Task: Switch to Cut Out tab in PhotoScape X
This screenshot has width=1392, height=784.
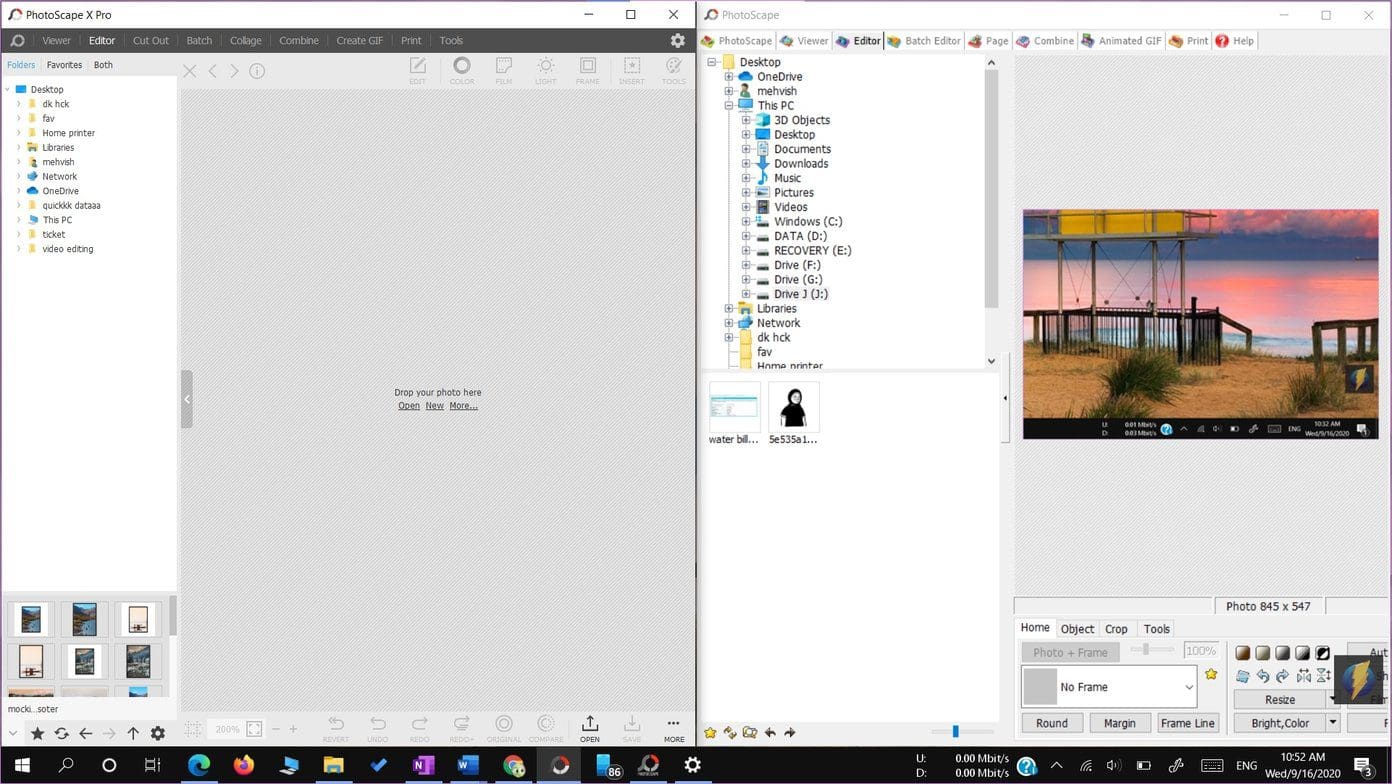Action: pos(151,41)
